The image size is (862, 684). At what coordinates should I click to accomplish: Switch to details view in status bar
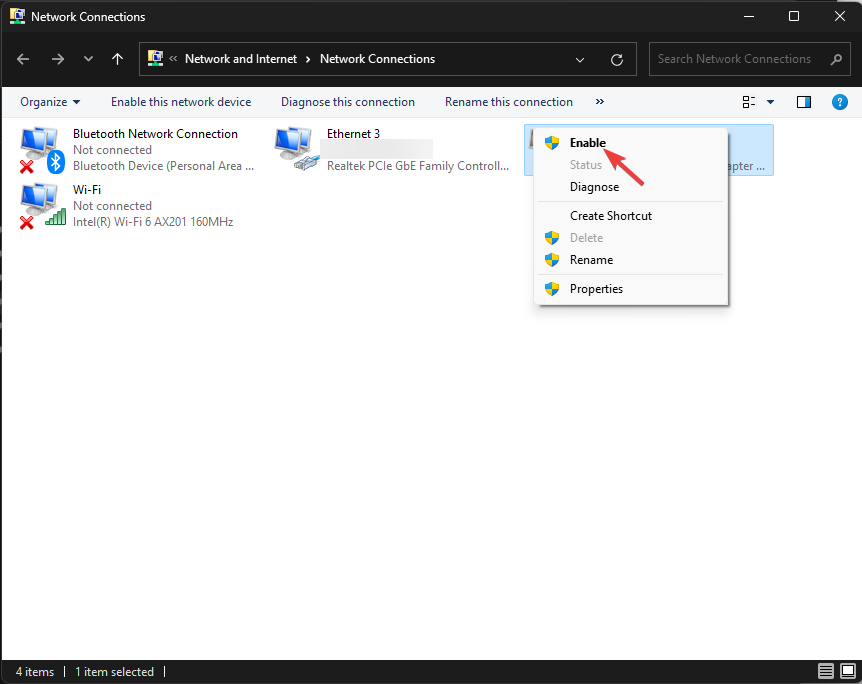pyautogui.click(x=826, y=671)
